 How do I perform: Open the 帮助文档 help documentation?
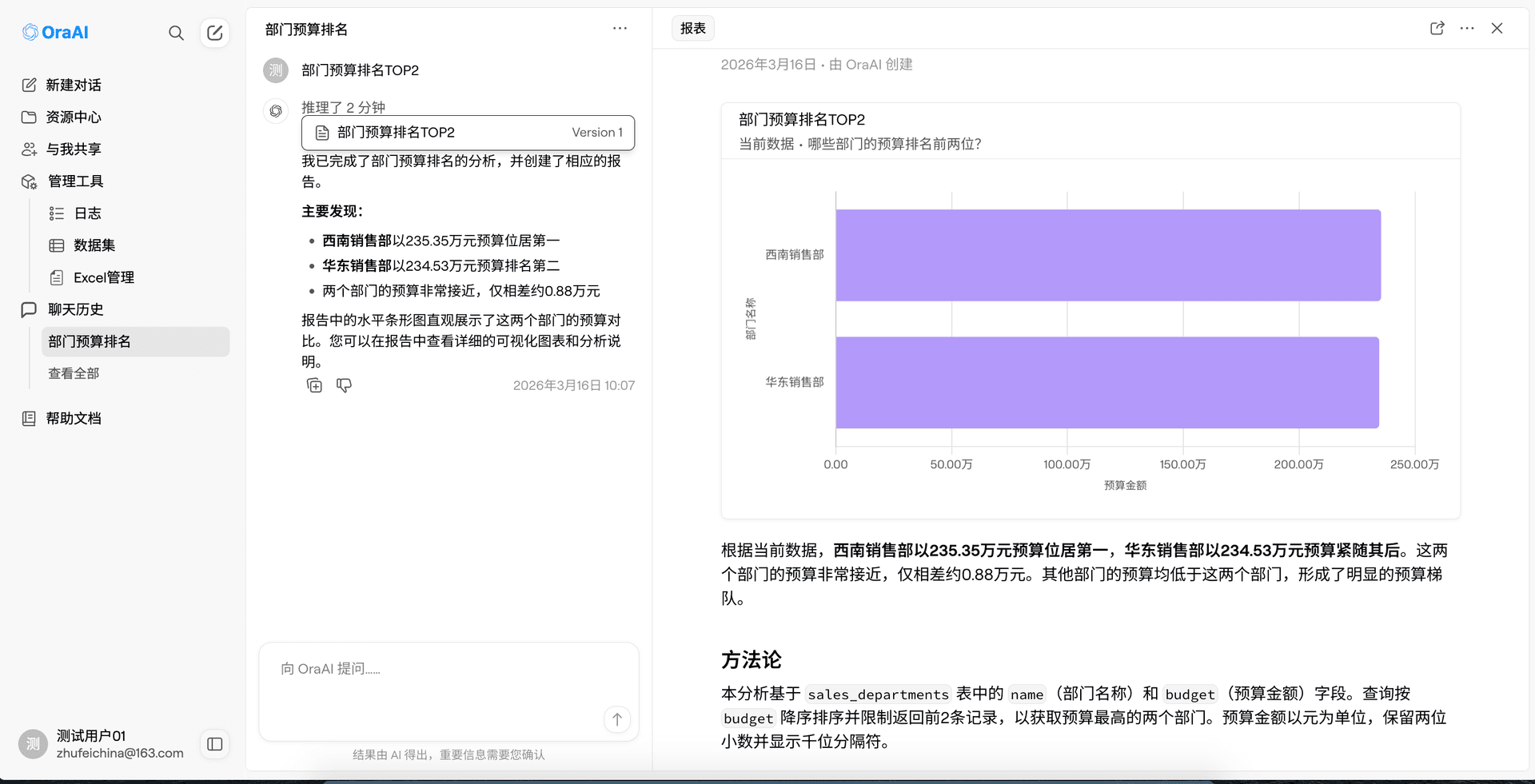click(73, 418)
